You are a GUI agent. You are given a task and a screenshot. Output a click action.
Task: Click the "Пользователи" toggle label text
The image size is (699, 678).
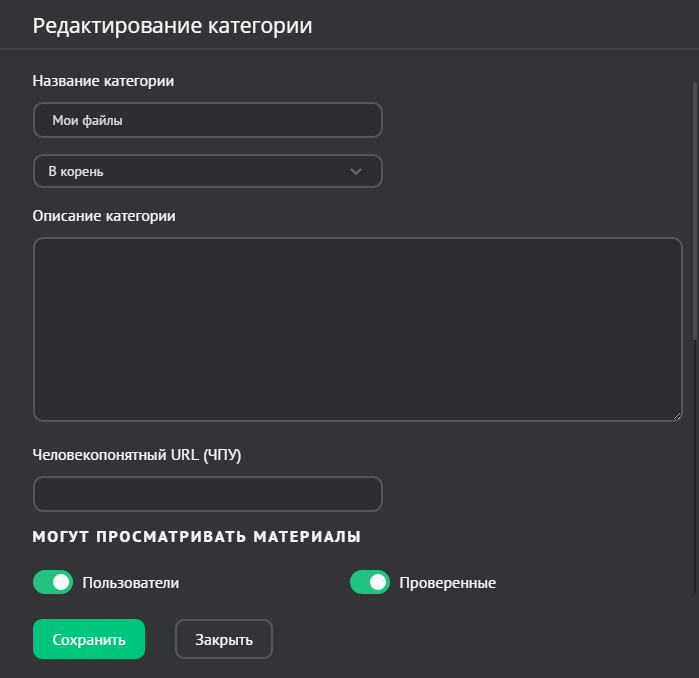tap(130, 582)
